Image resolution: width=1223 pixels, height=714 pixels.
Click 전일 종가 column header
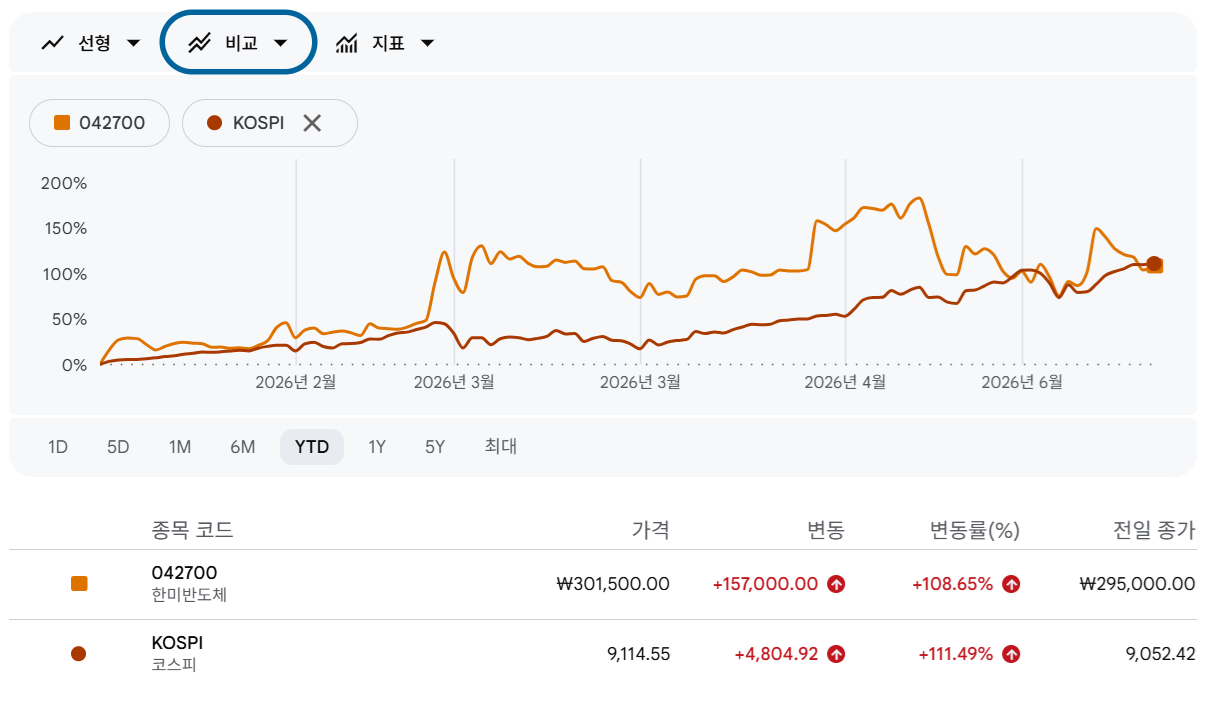1155,530
